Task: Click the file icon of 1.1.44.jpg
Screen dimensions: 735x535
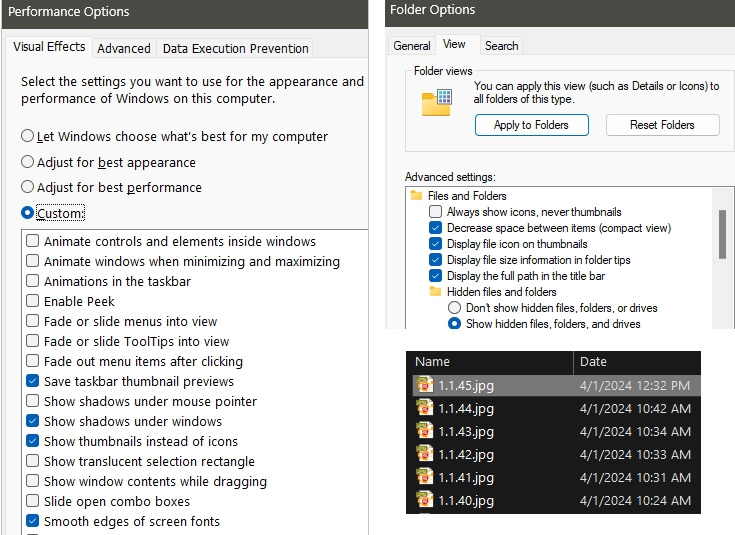Action: point(425,408)
